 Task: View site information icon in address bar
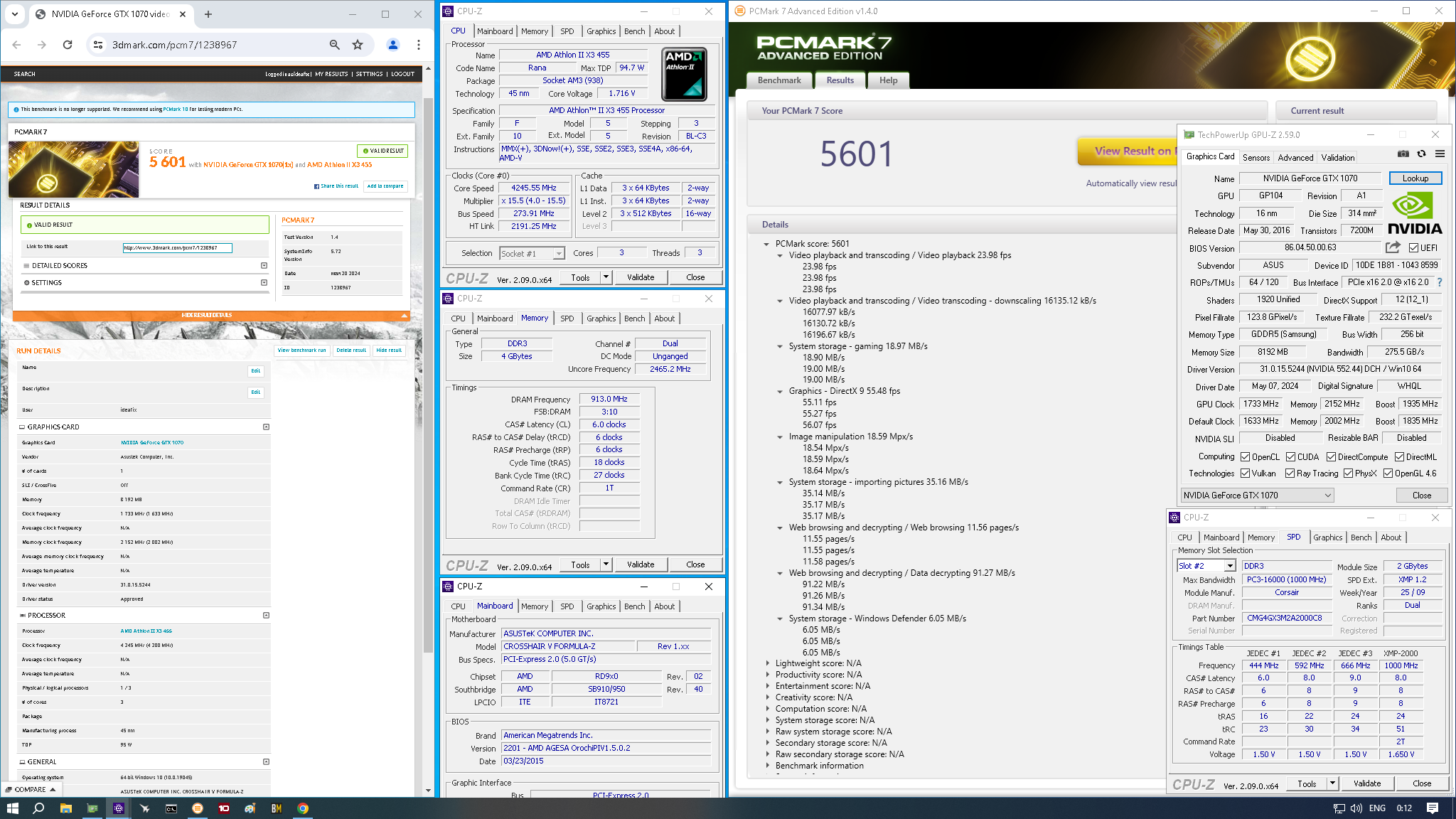[x=97, y=45]
